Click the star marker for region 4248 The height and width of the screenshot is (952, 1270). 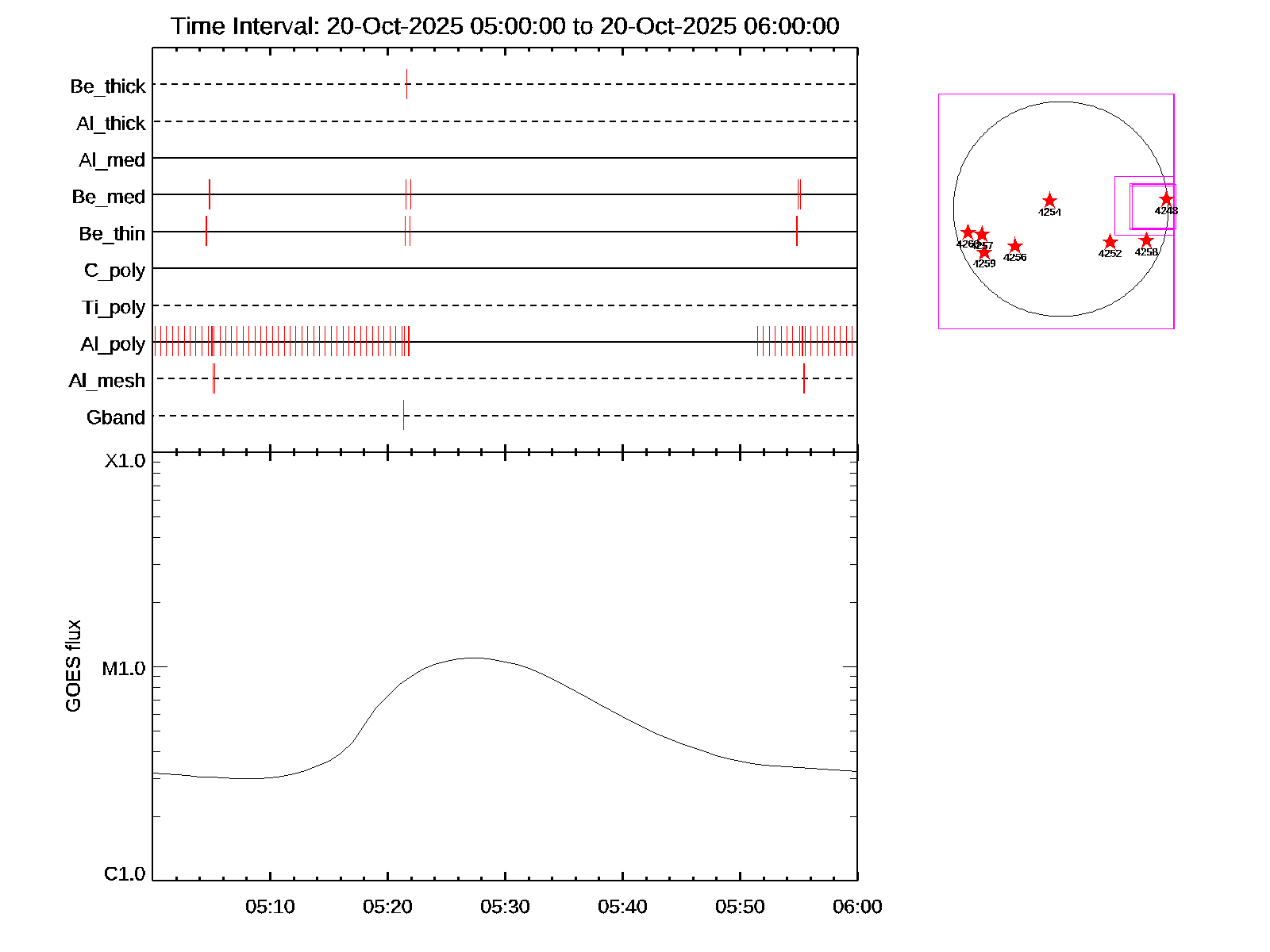pyautogui.click(x=1166, y=198)
